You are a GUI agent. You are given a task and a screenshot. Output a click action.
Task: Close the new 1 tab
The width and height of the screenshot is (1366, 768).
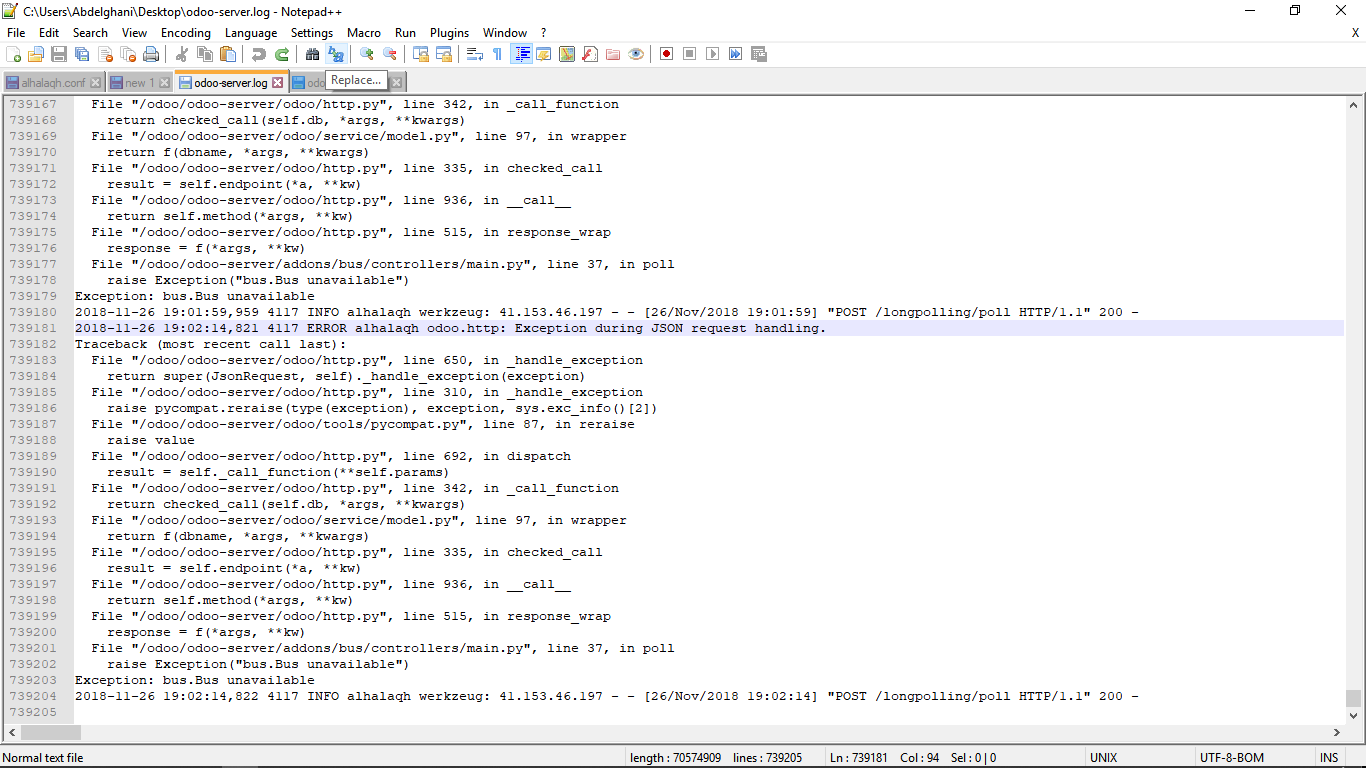[x=164, y=83]
